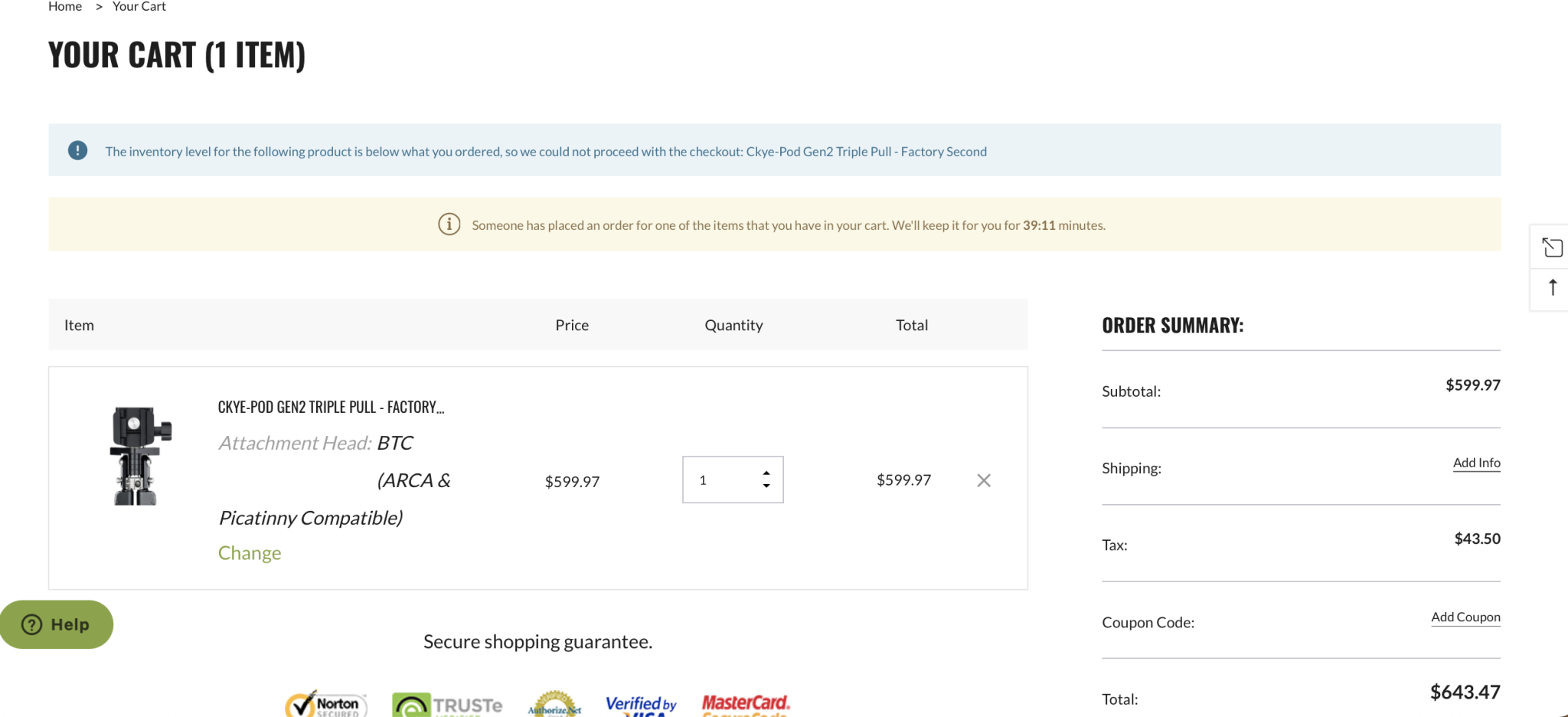Open the Help widget button

56,624
